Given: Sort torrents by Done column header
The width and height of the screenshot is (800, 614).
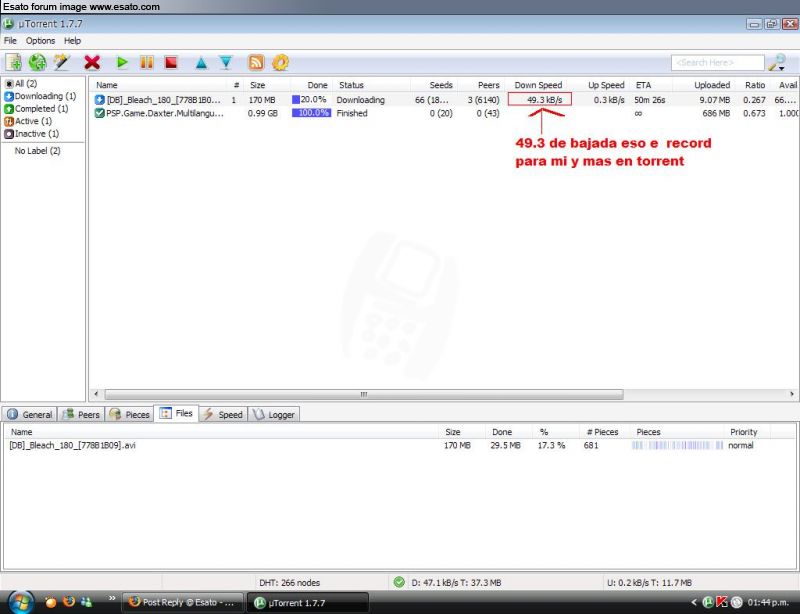Looking at the screenshot, I should point(311,85).
